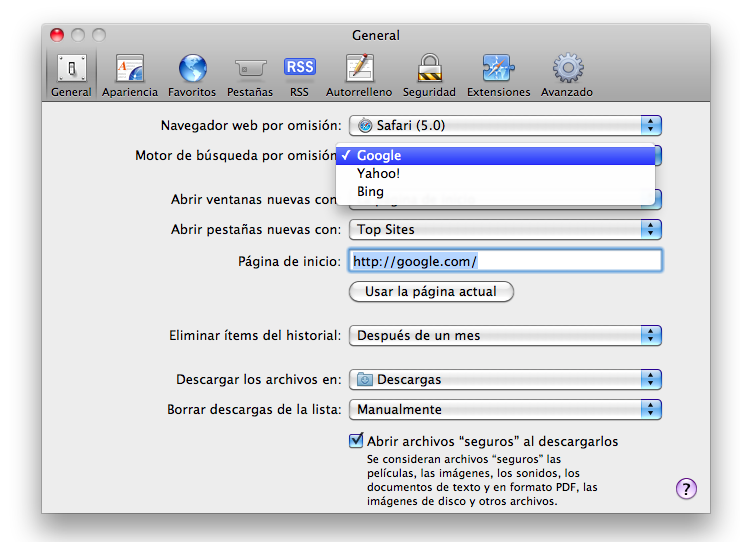Open the Seguridad padlock pane
Image resolution: width=740 pixels, height=542 pixels.
coord(429,76)
